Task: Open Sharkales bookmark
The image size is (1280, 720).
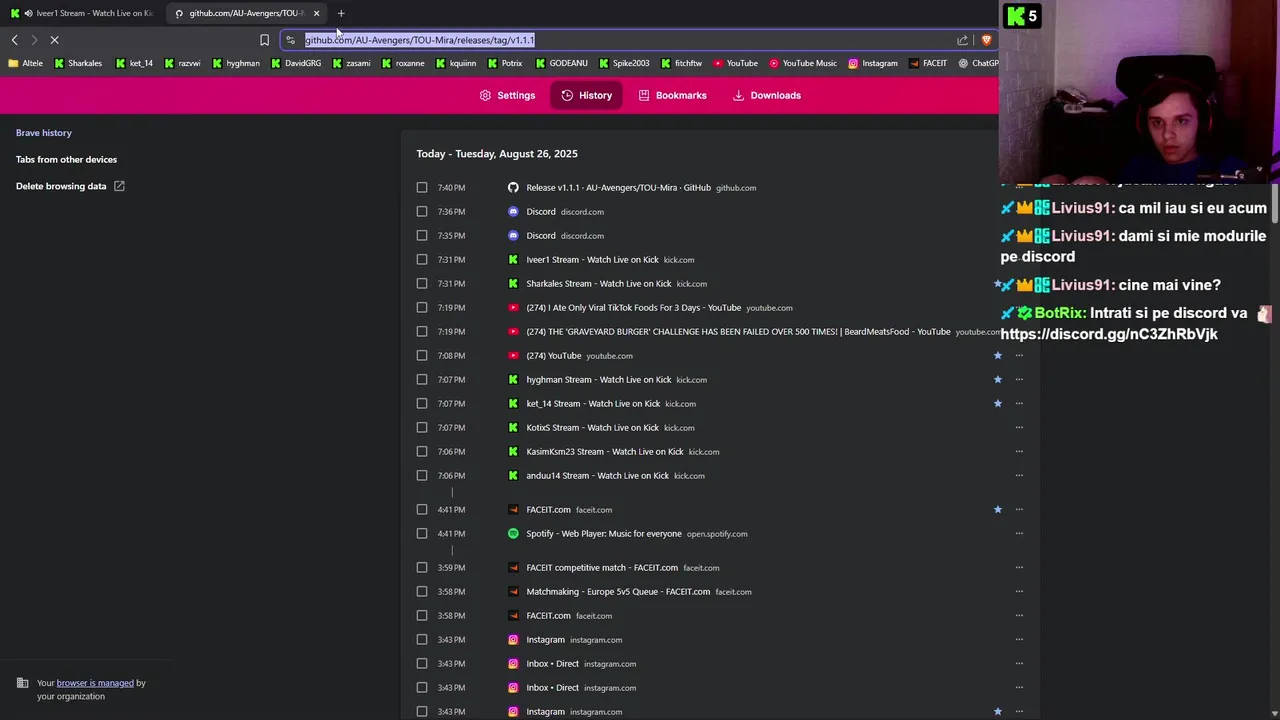Action: [78, 63]
